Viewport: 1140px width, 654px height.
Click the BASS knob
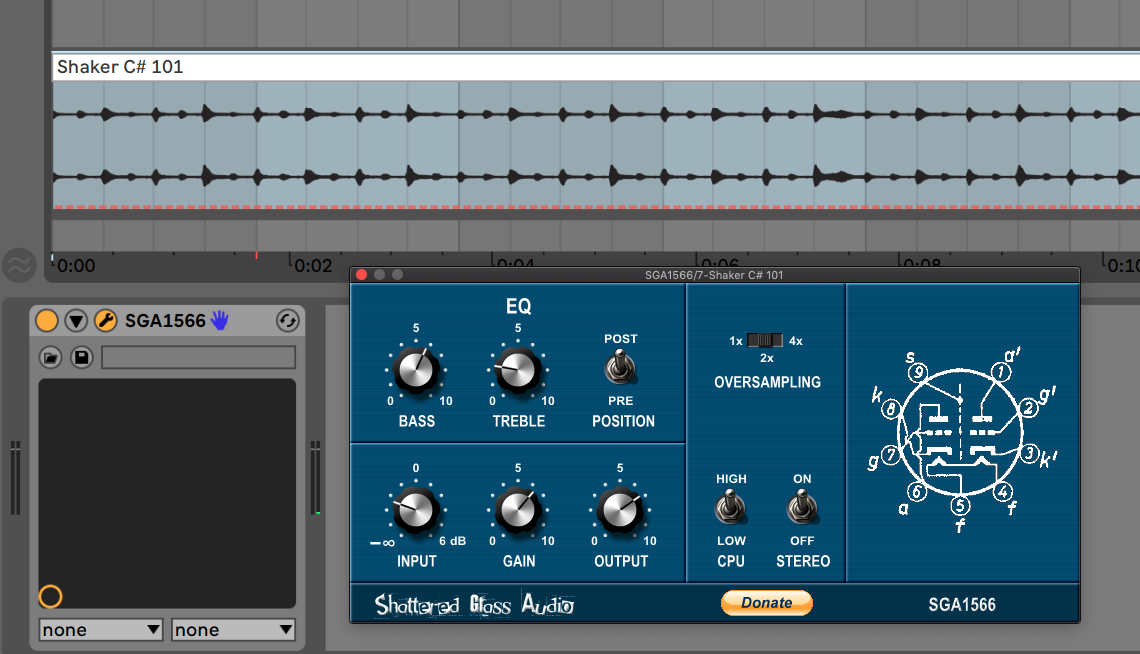pos(416,370)
